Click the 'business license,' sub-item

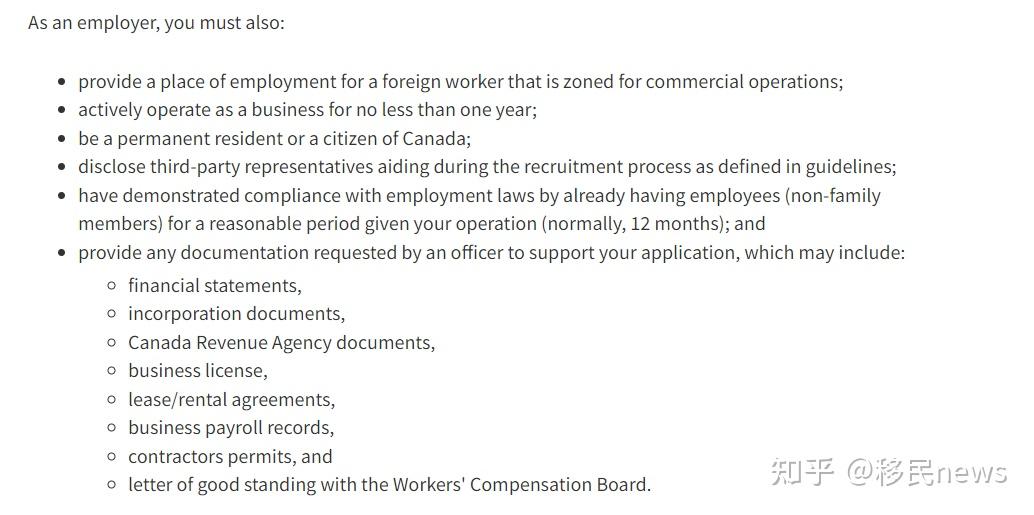pos(198,371)
